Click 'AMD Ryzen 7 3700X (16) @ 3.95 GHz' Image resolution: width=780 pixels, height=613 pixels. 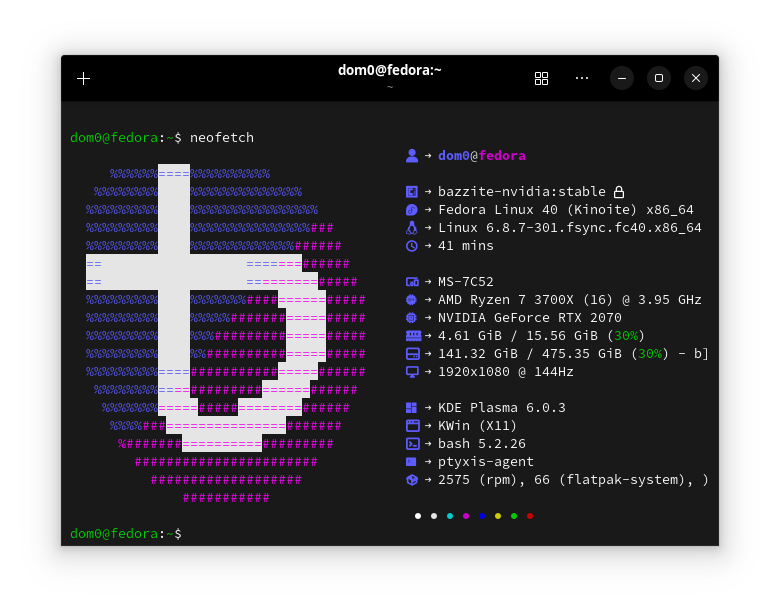pos(570,300)
